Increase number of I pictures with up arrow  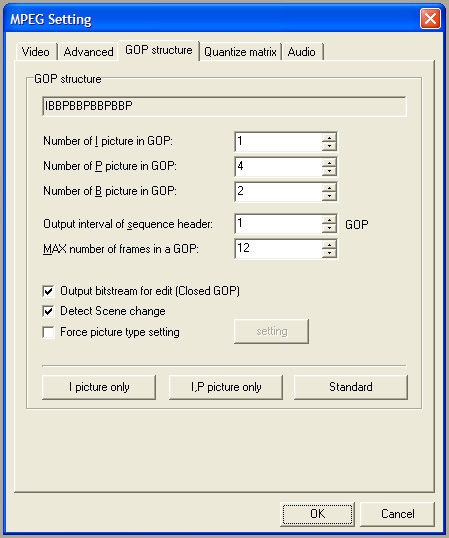click(x=329, y=137)
